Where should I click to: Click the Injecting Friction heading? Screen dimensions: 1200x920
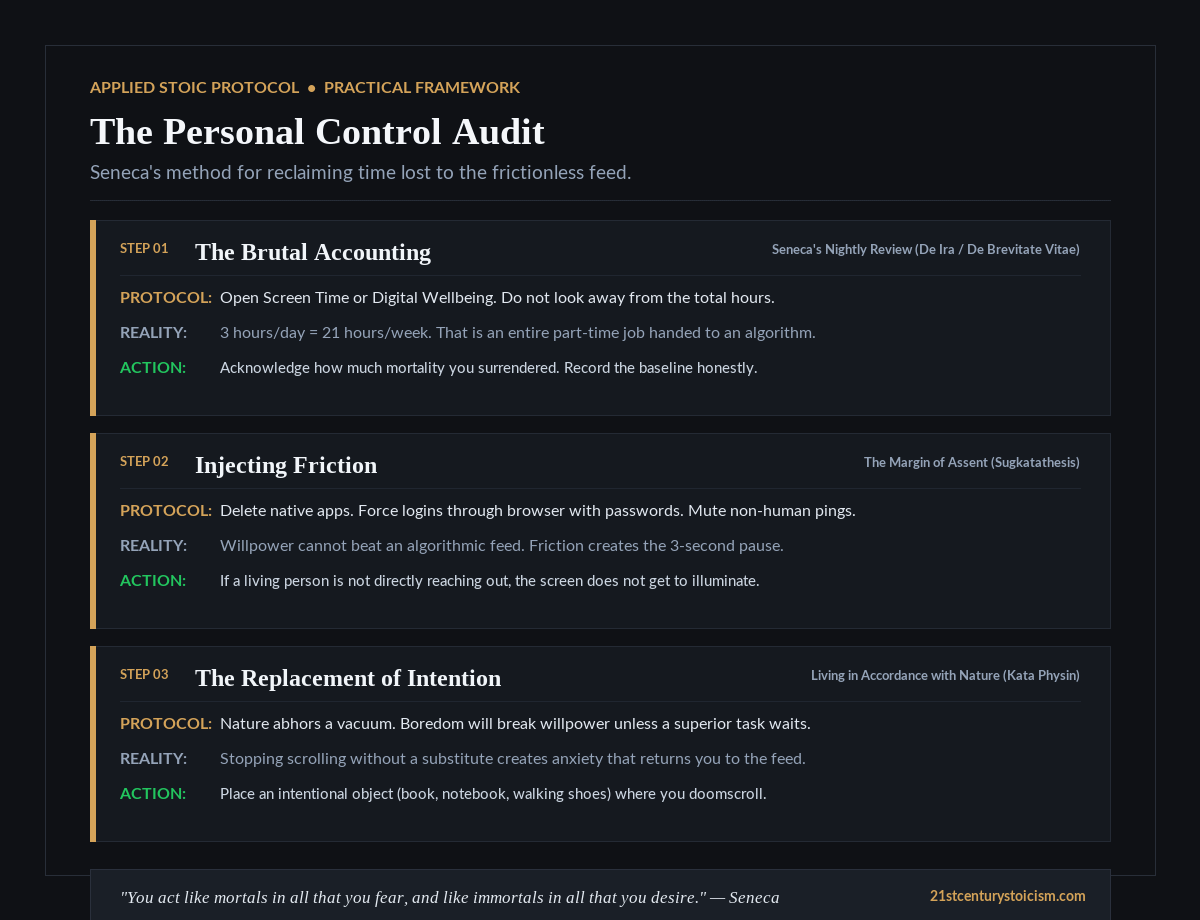[286, 465]
